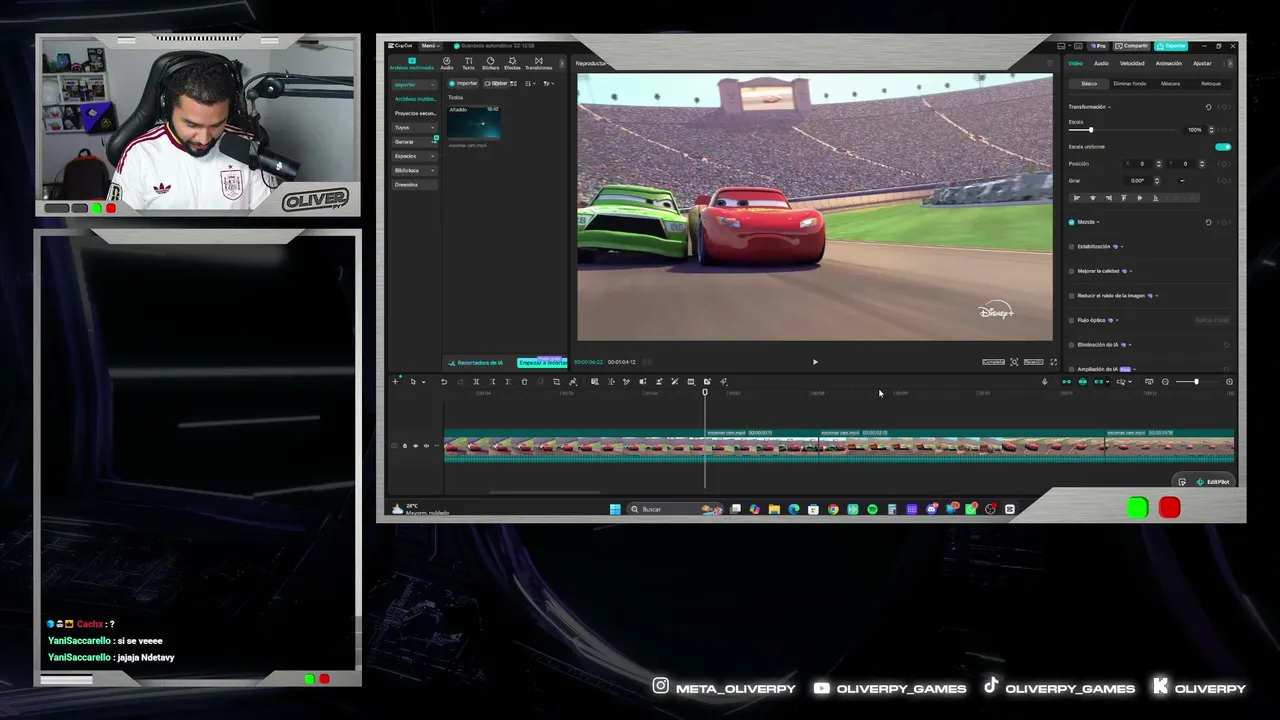Redo the timeline action

pos(460,381)
